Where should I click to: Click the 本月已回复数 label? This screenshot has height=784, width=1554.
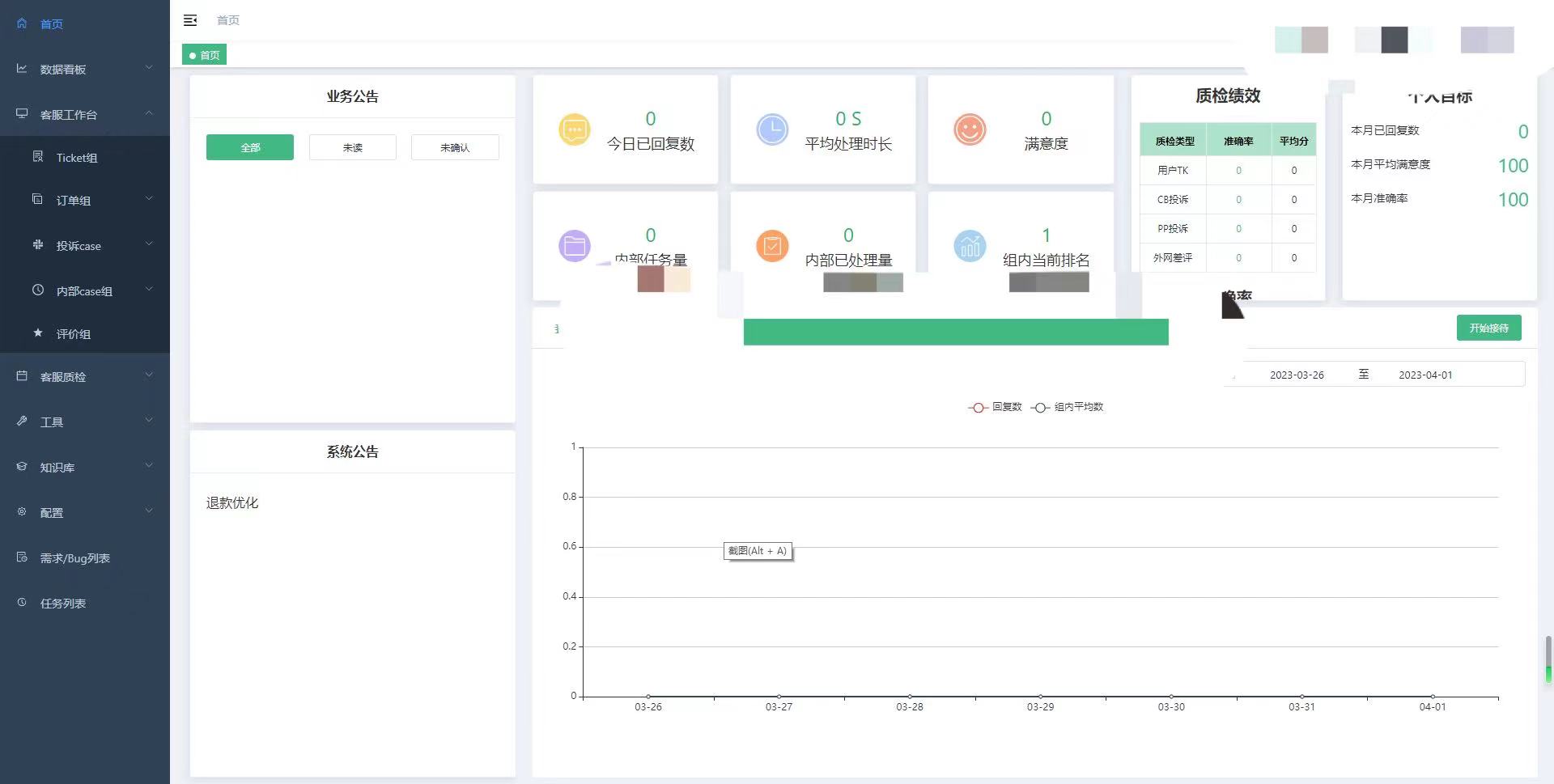[x=1385, y=130]
